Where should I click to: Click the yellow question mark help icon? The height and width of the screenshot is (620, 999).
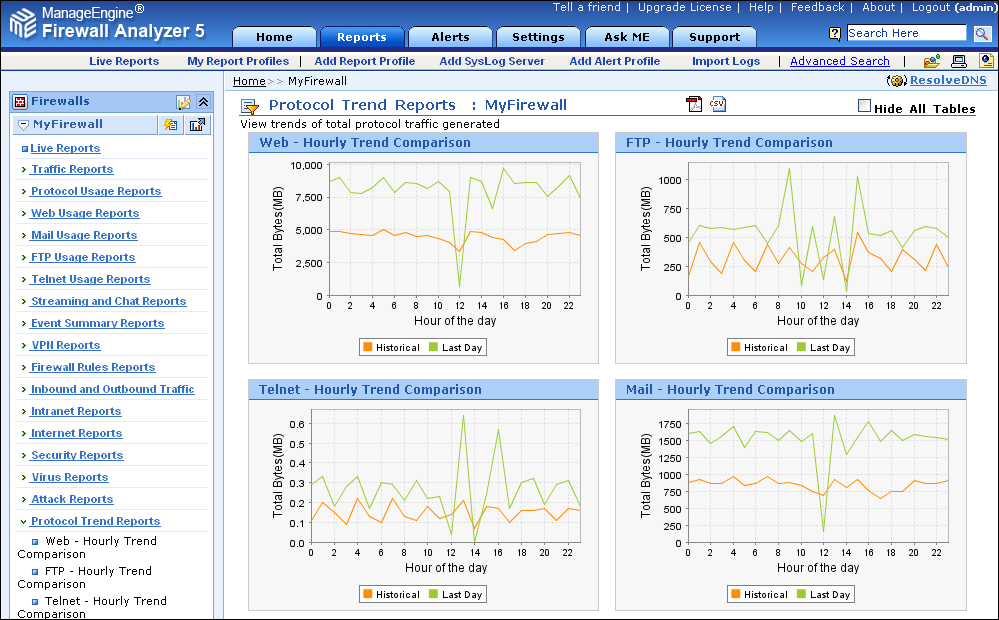pos(835,34)
